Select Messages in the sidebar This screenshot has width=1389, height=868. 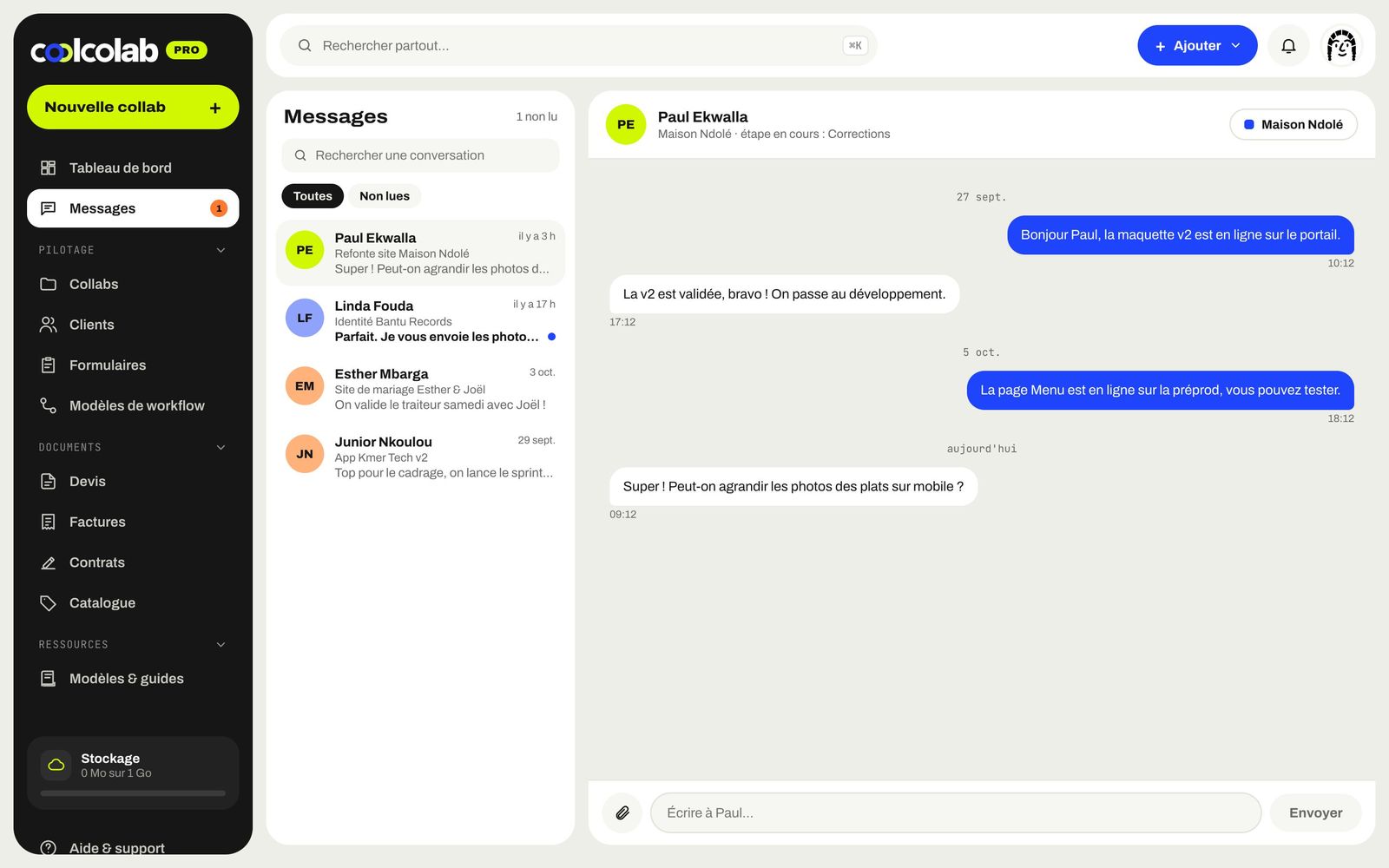coord(133,208)
